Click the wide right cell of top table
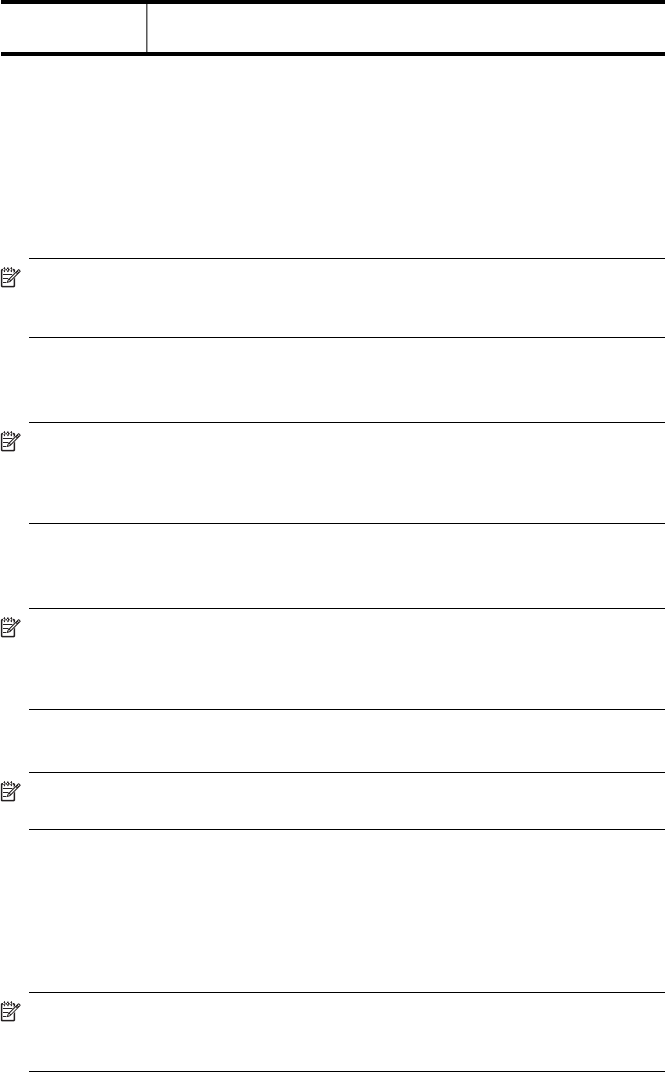 click(x=406, y=28)
